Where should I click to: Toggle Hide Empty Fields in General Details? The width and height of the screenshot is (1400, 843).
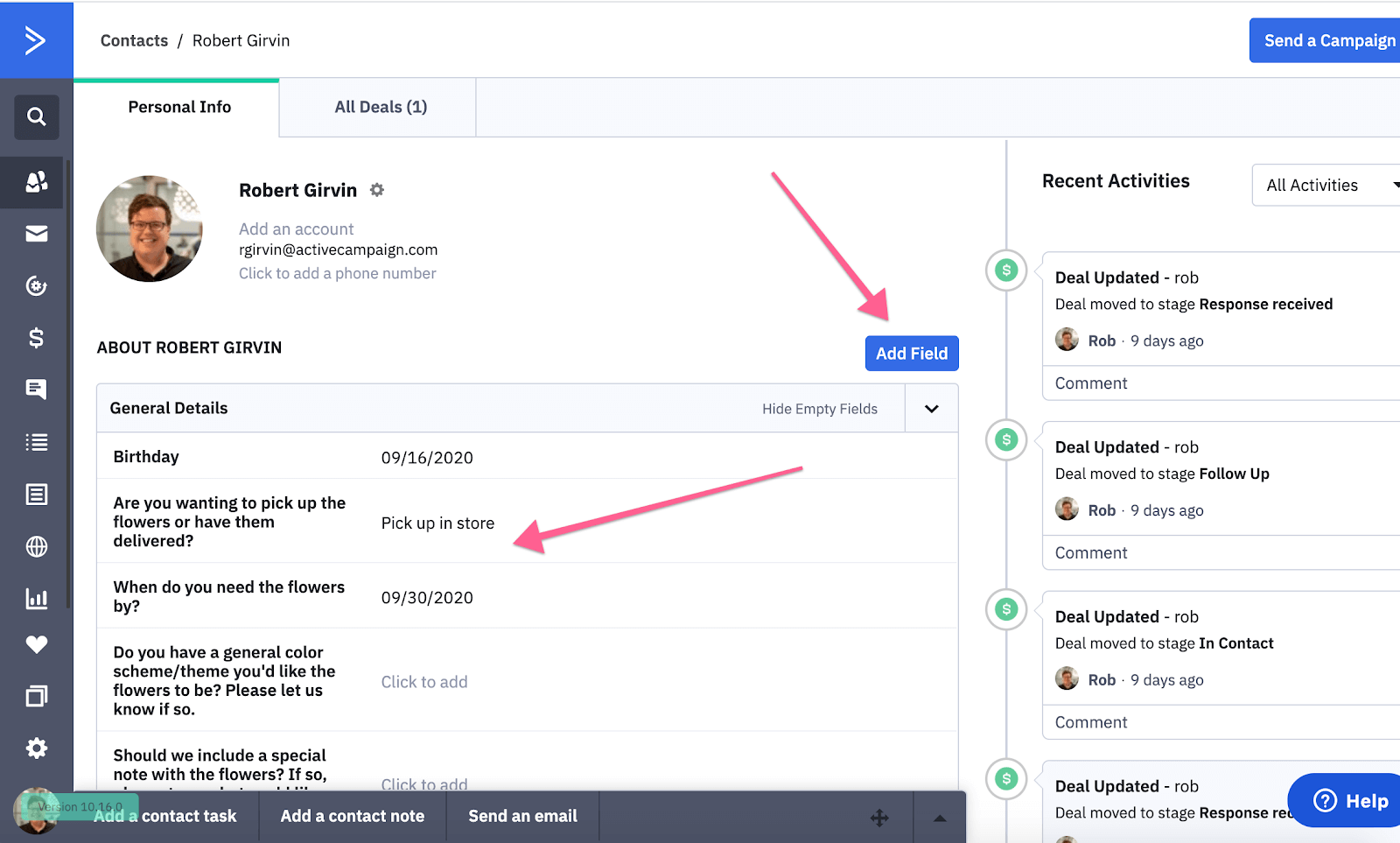819,409
